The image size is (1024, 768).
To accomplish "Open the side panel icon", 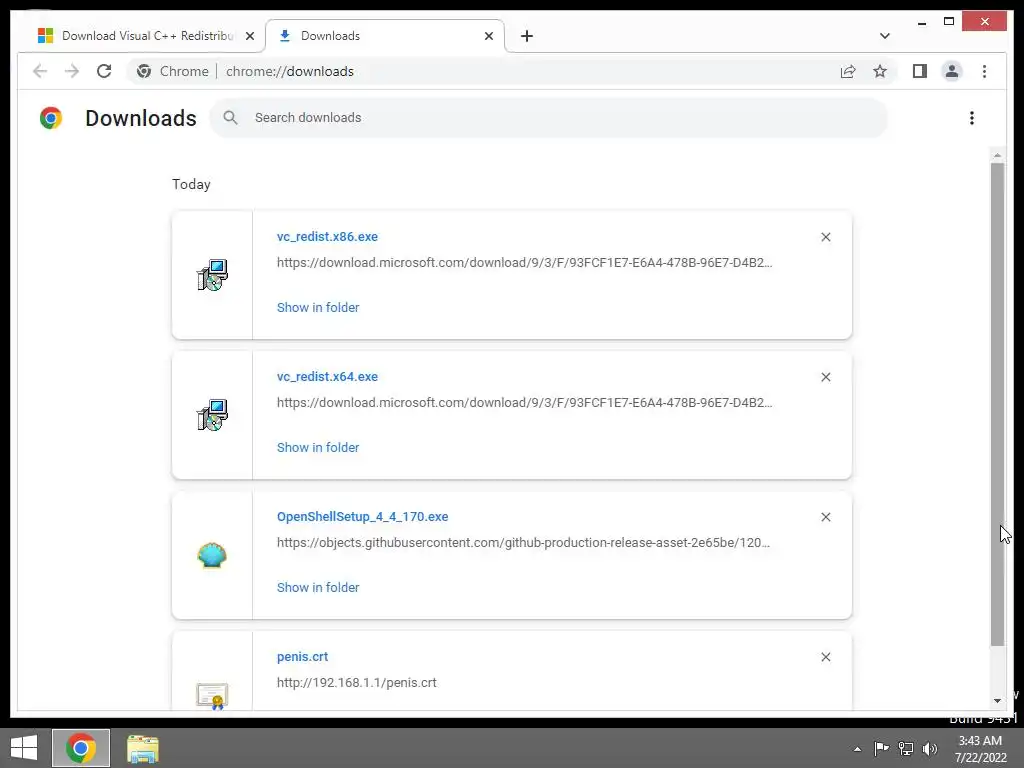I will coord(920,71).
